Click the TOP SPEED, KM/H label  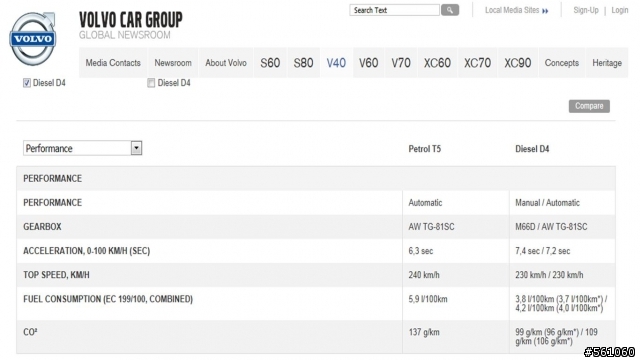click(x=56, y=275)
